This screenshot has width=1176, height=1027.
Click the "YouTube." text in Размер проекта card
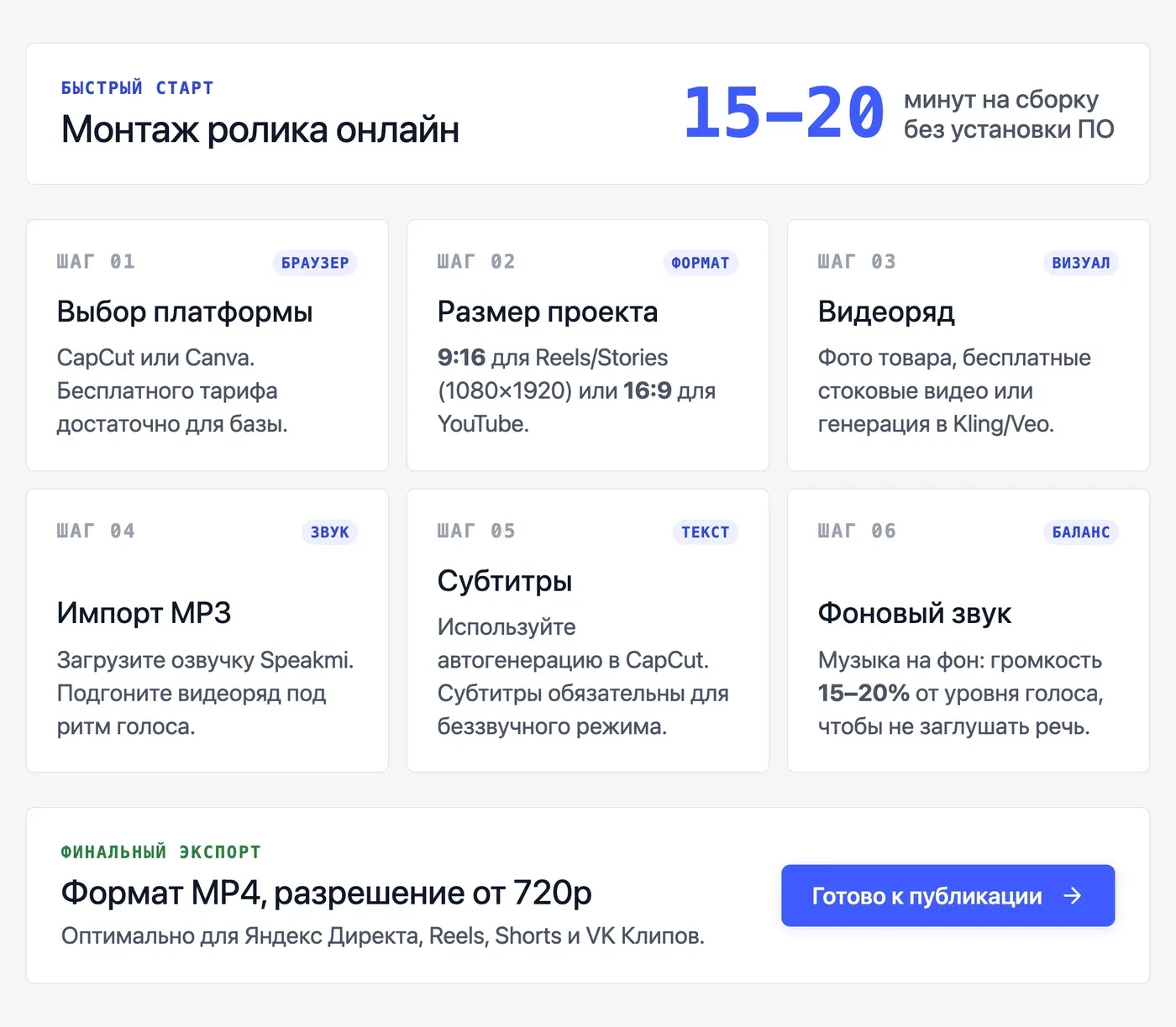483,424
